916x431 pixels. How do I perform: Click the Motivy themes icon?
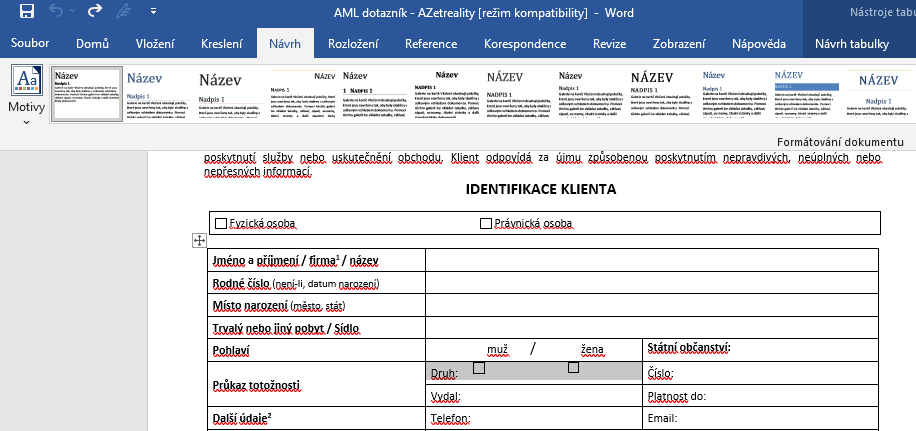point(26,82)
